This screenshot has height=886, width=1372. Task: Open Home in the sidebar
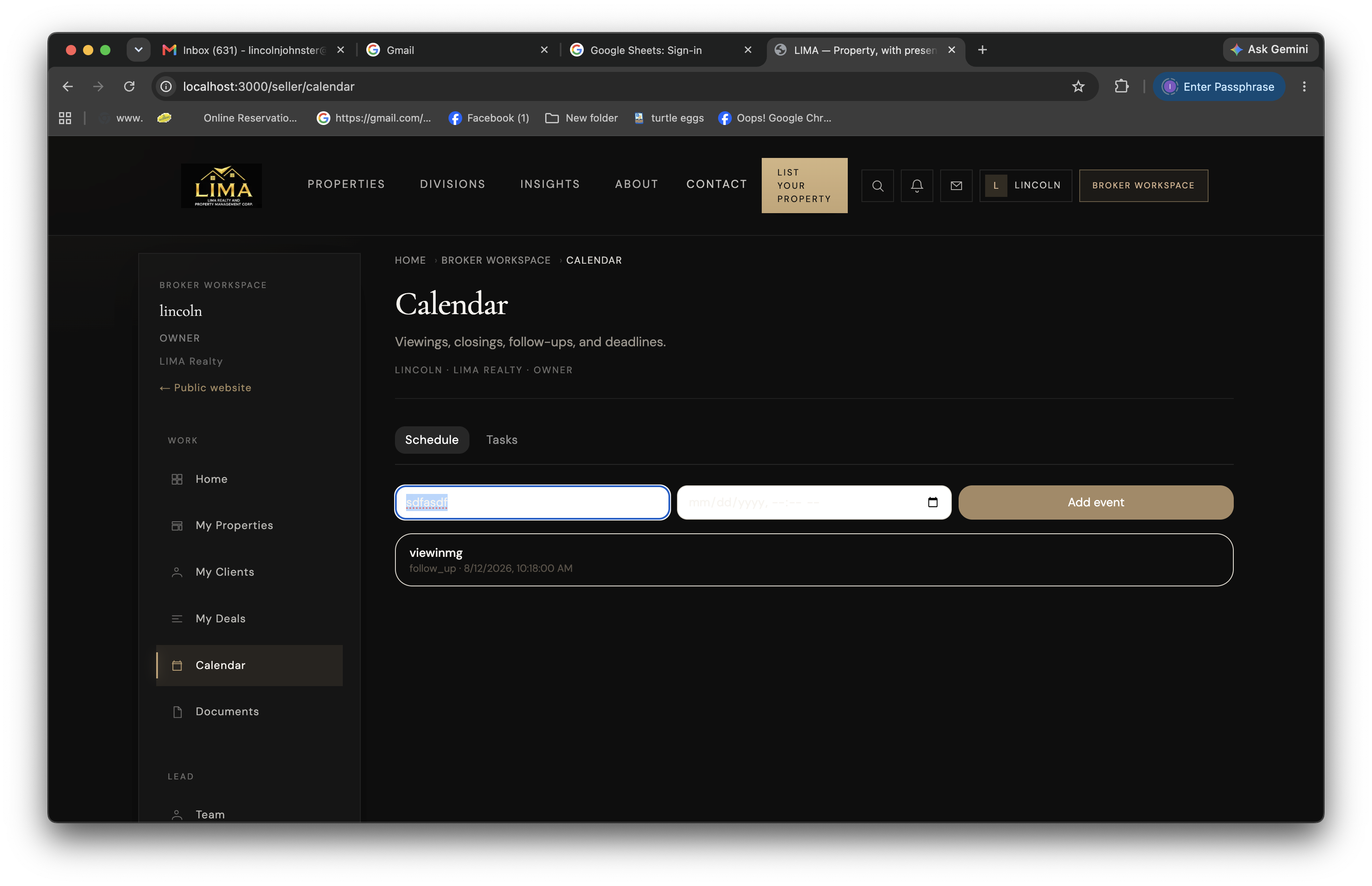pyautogui.click(x=249, y=479)
